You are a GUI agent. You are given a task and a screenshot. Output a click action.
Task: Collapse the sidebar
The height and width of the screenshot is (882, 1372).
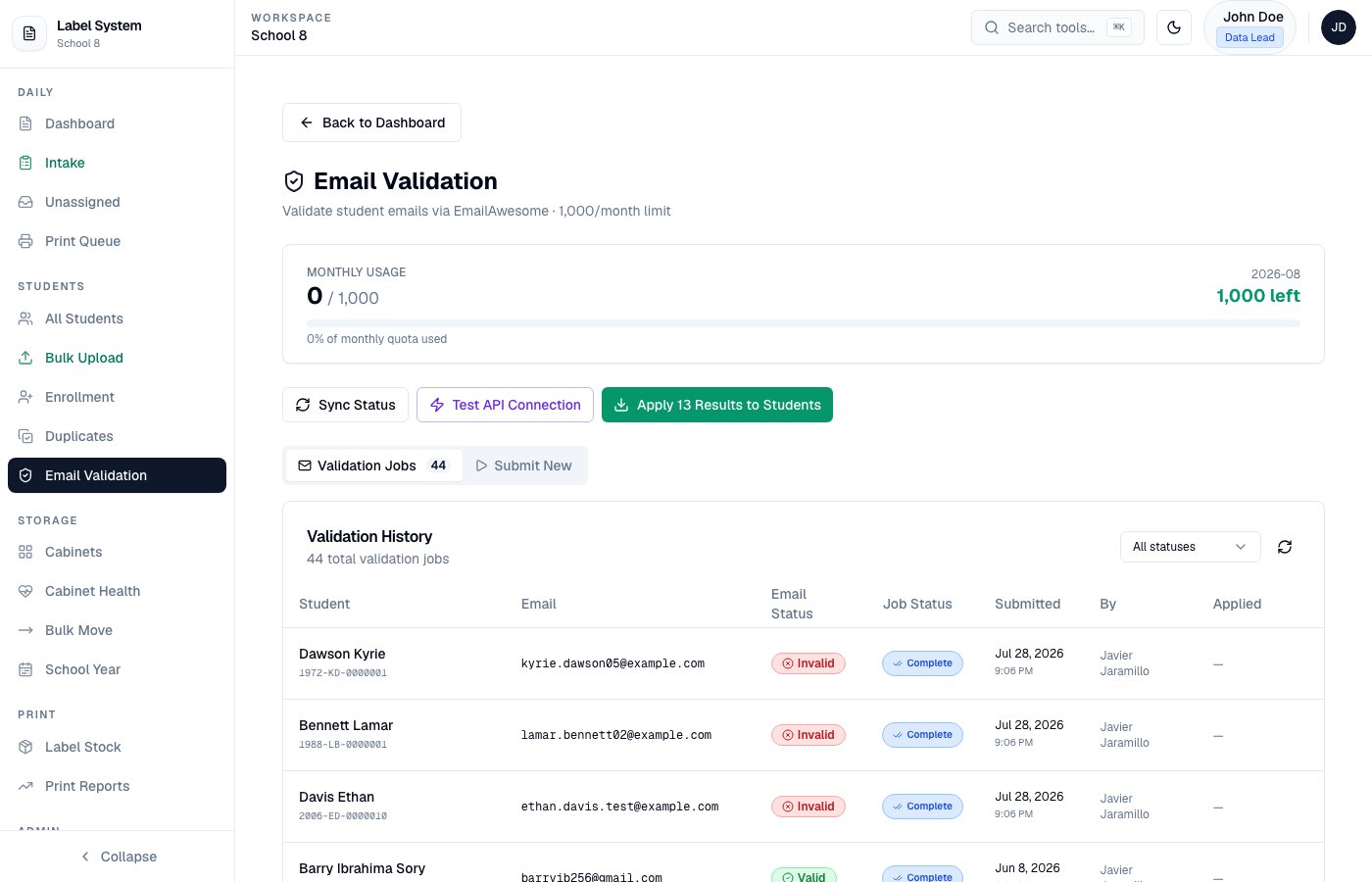click(118, 857)
